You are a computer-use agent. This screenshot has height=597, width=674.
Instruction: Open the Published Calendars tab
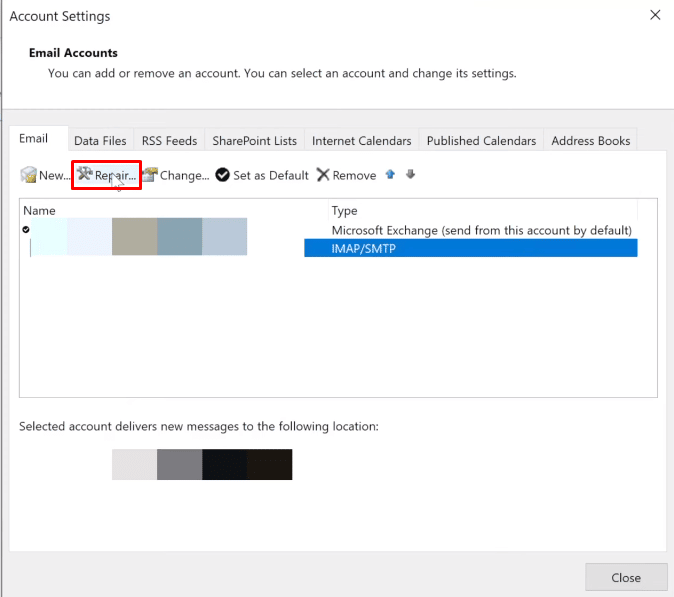click(x=481, y=141)
